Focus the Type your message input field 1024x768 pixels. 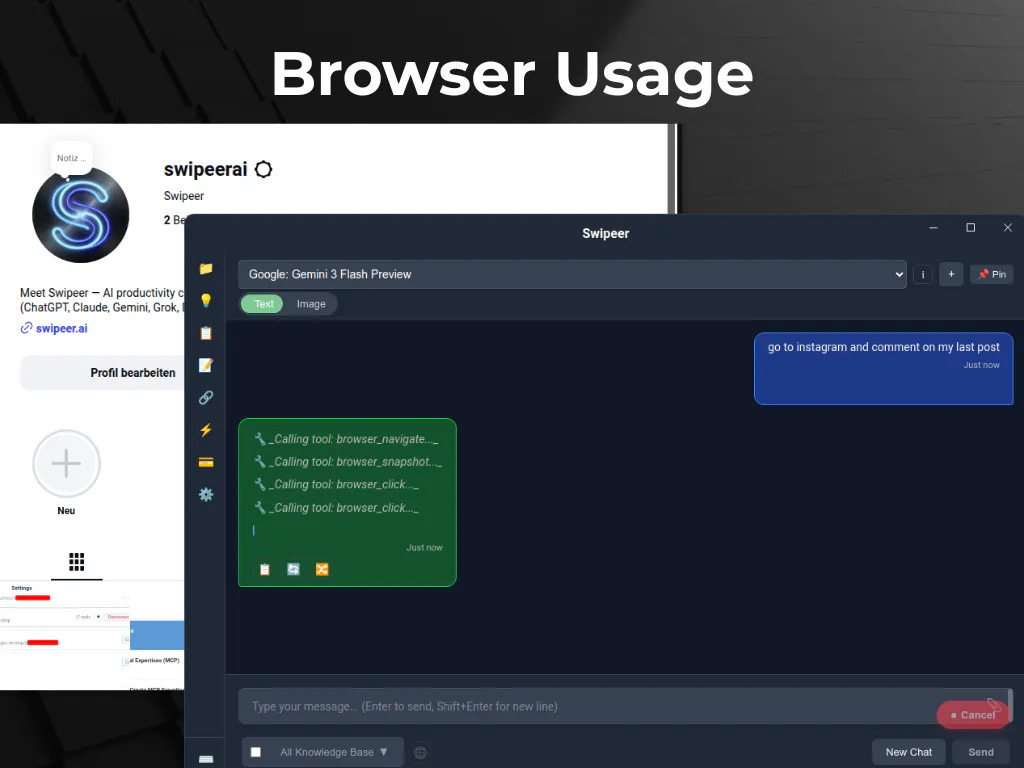pyautogui.click(x=624, y=706)
